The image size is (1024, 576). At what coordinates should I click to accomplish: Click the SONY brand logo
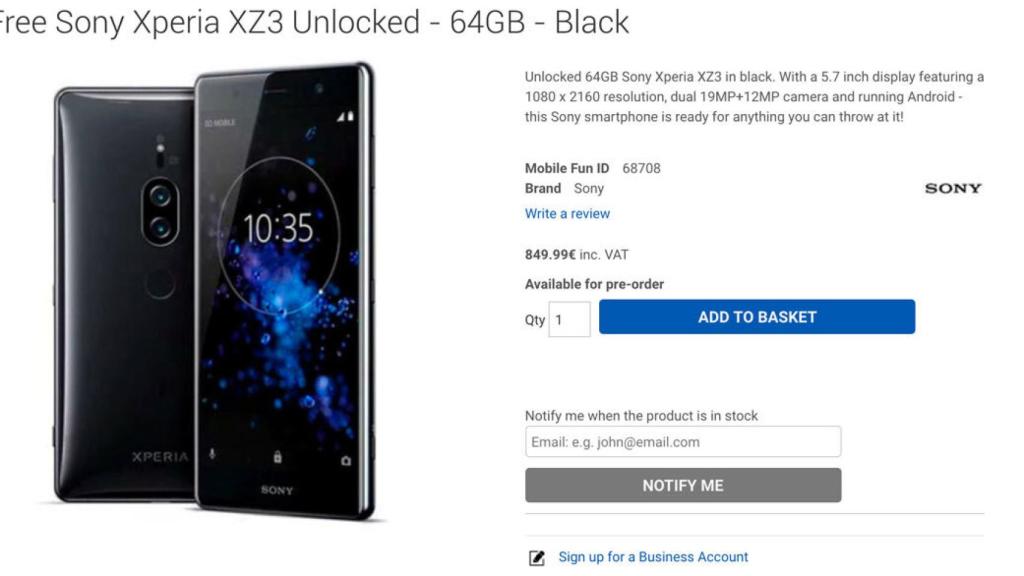coord(953,187)
